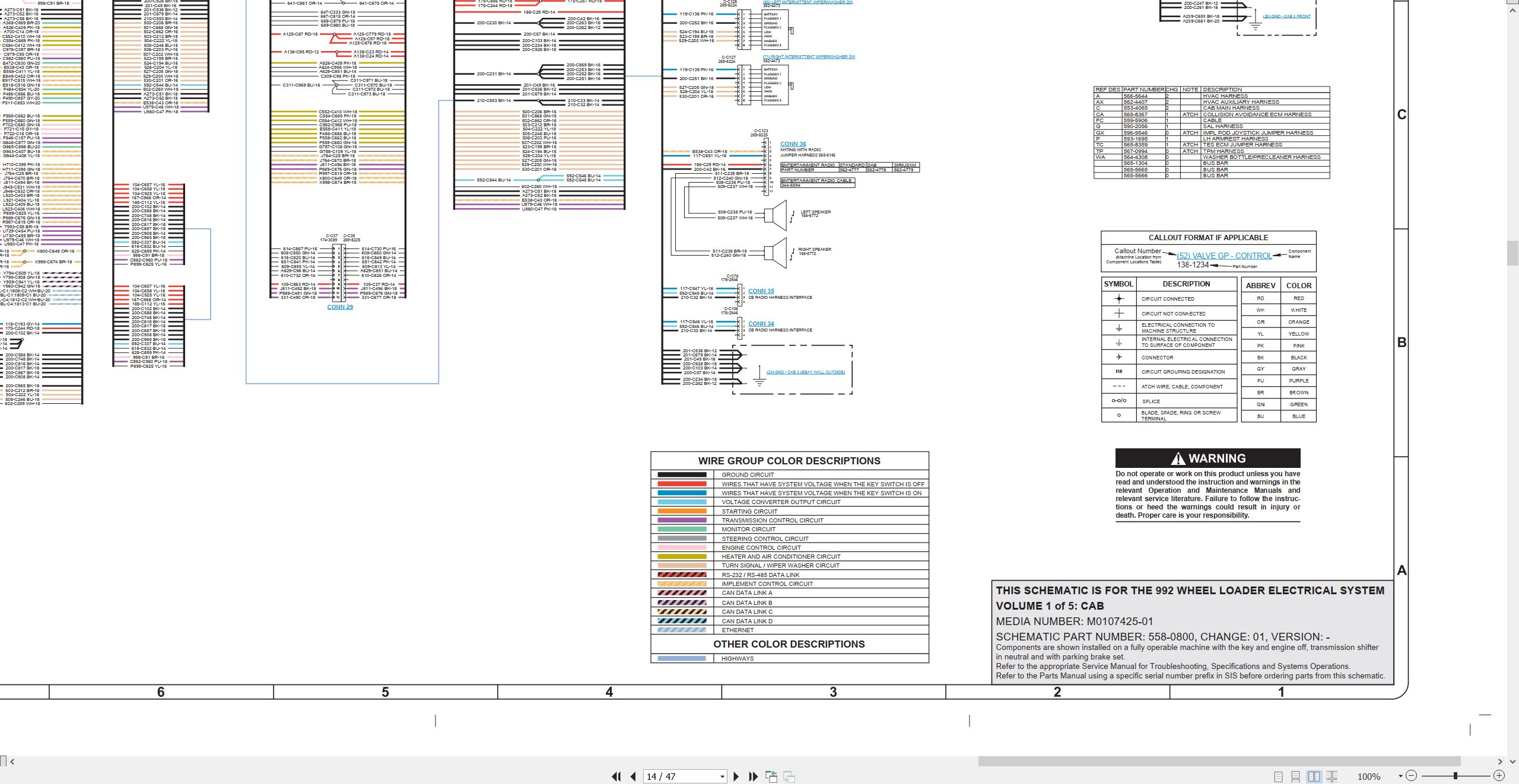Open the zoom level dropdown

click(x=1400, y=776)
